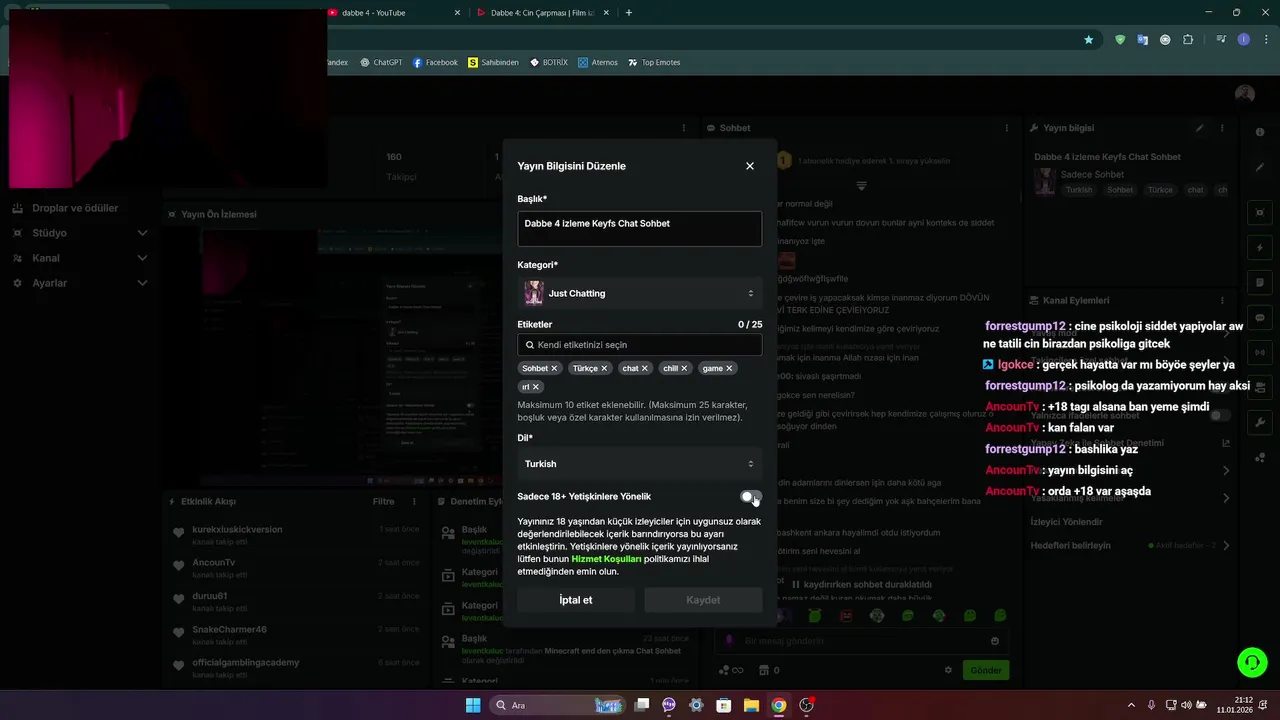Open the Dil dropdown showing Turkish
This screenshot has width=1280, height=720.
coord(640,464)
